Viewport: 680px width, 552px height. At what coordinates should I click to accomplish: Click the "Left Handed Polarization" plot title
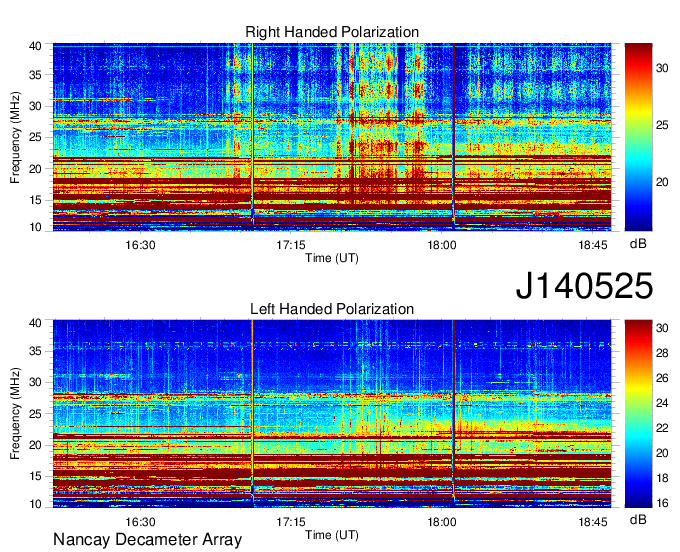coord(332,309)
